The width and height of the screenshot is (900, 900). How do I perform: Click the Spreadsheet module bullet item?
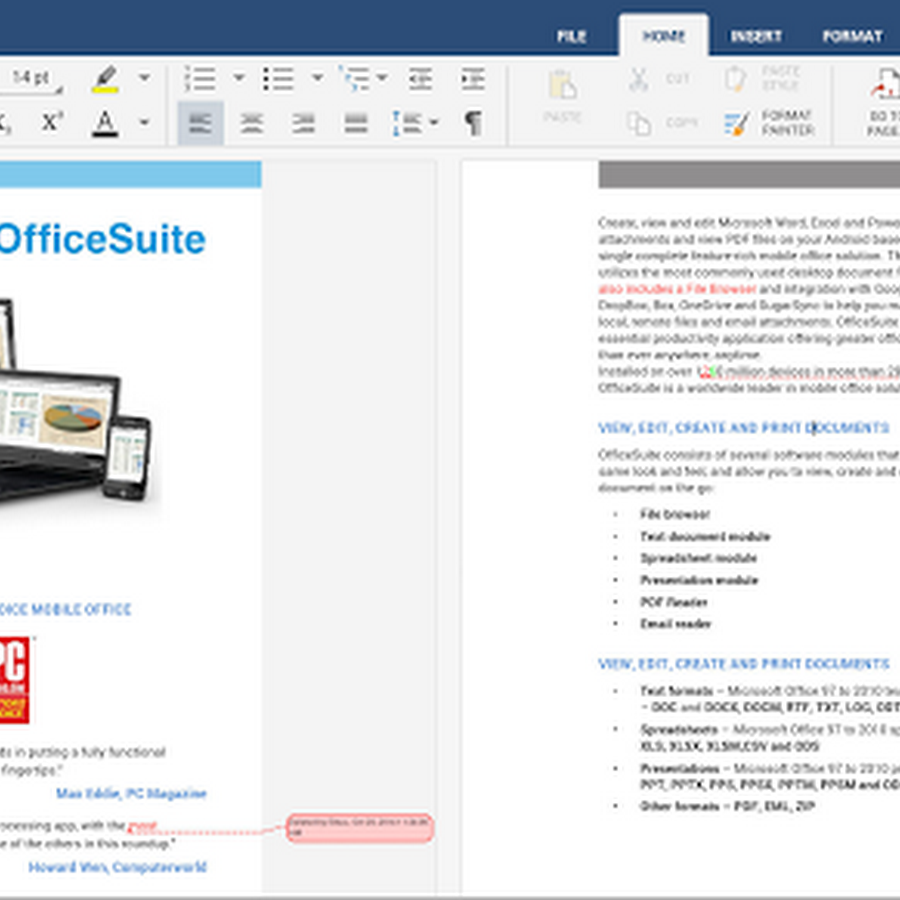click(x=699, y=558)
